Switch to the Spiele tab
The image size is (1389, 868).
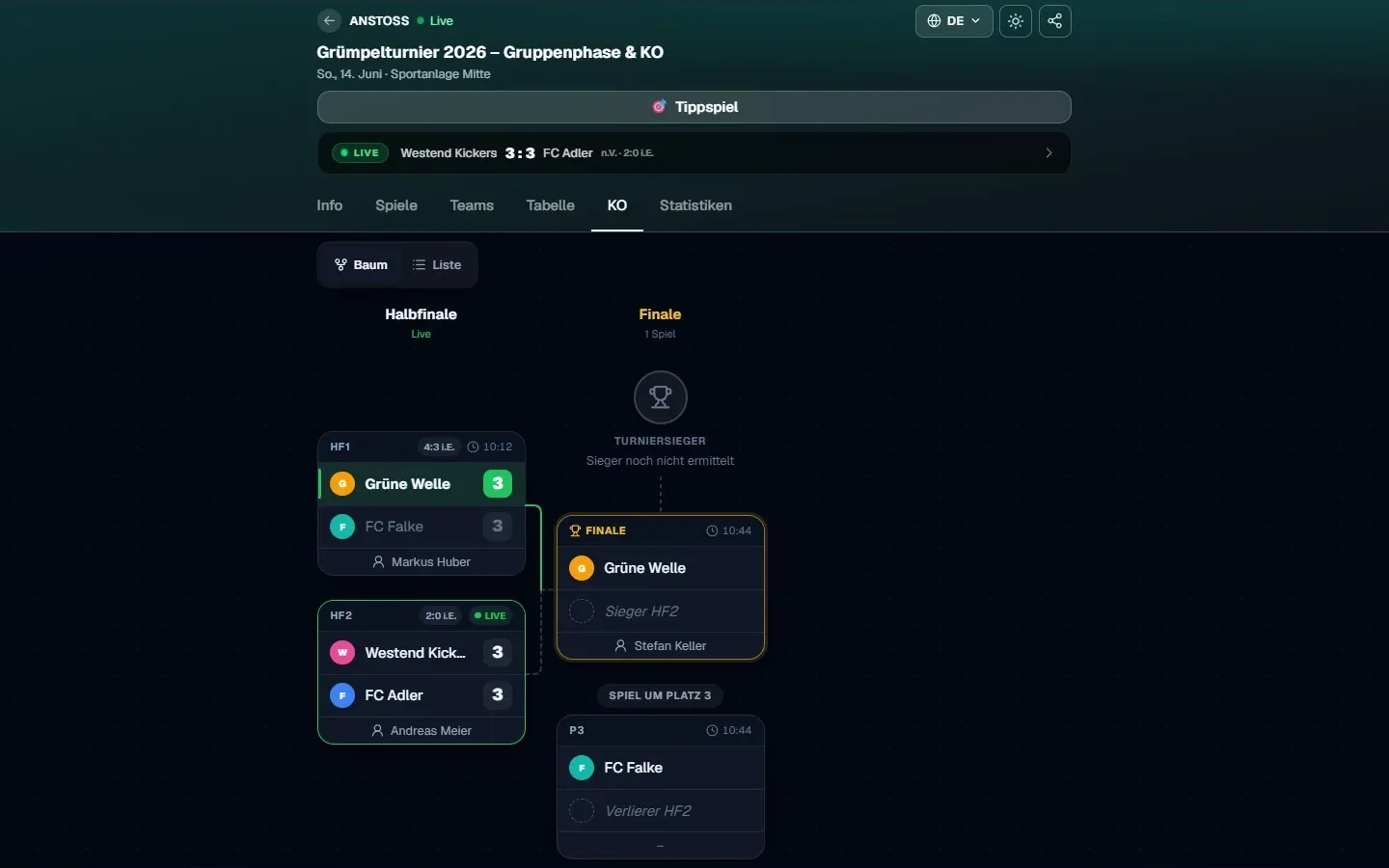[396, 205]
